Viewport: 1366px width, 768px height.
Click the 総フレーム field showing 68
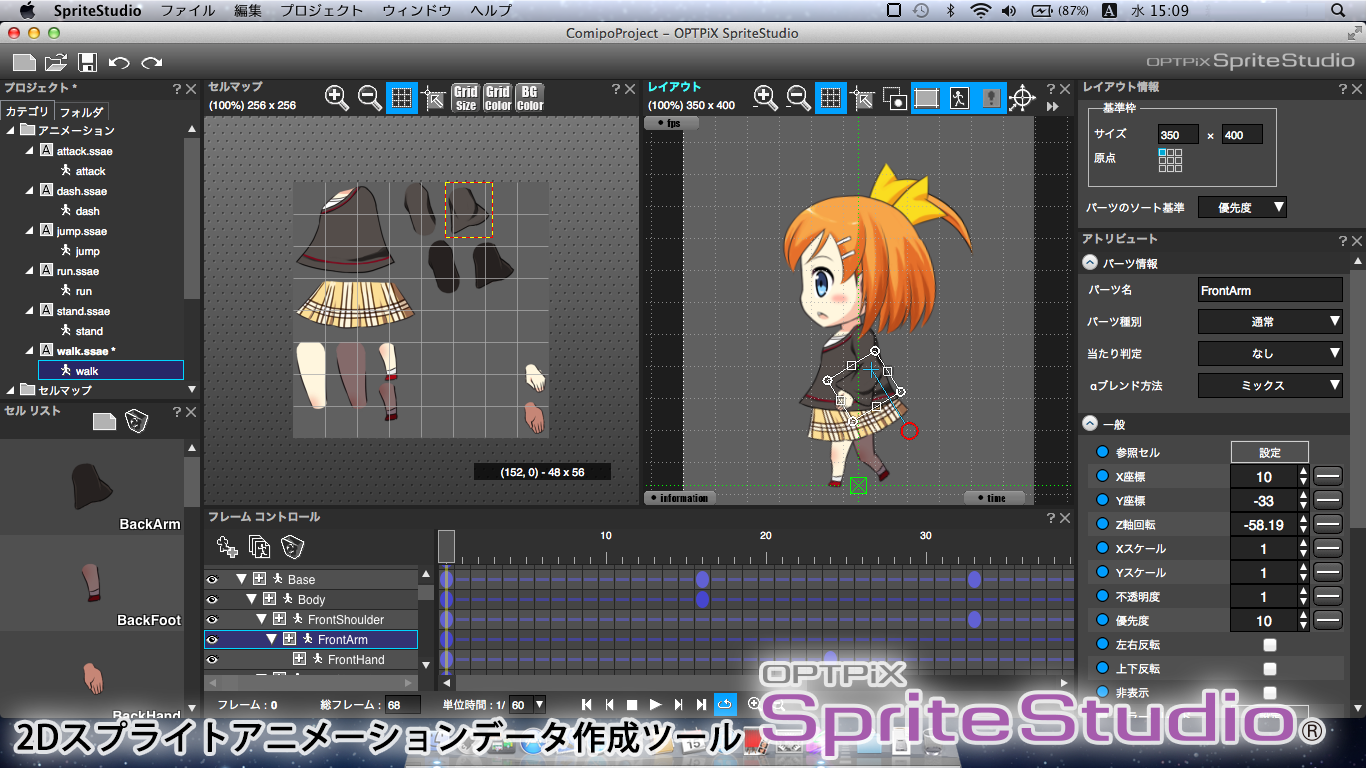click(x=403, y=705)
